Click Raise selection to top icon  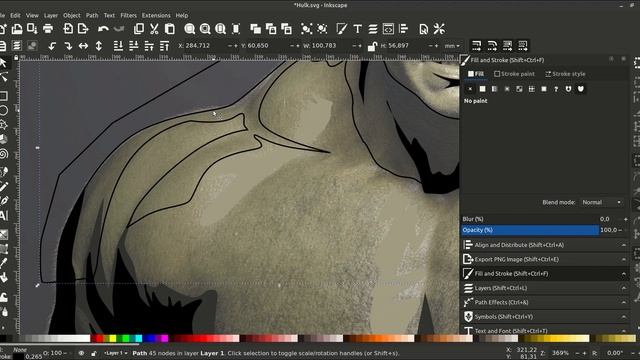164,46
